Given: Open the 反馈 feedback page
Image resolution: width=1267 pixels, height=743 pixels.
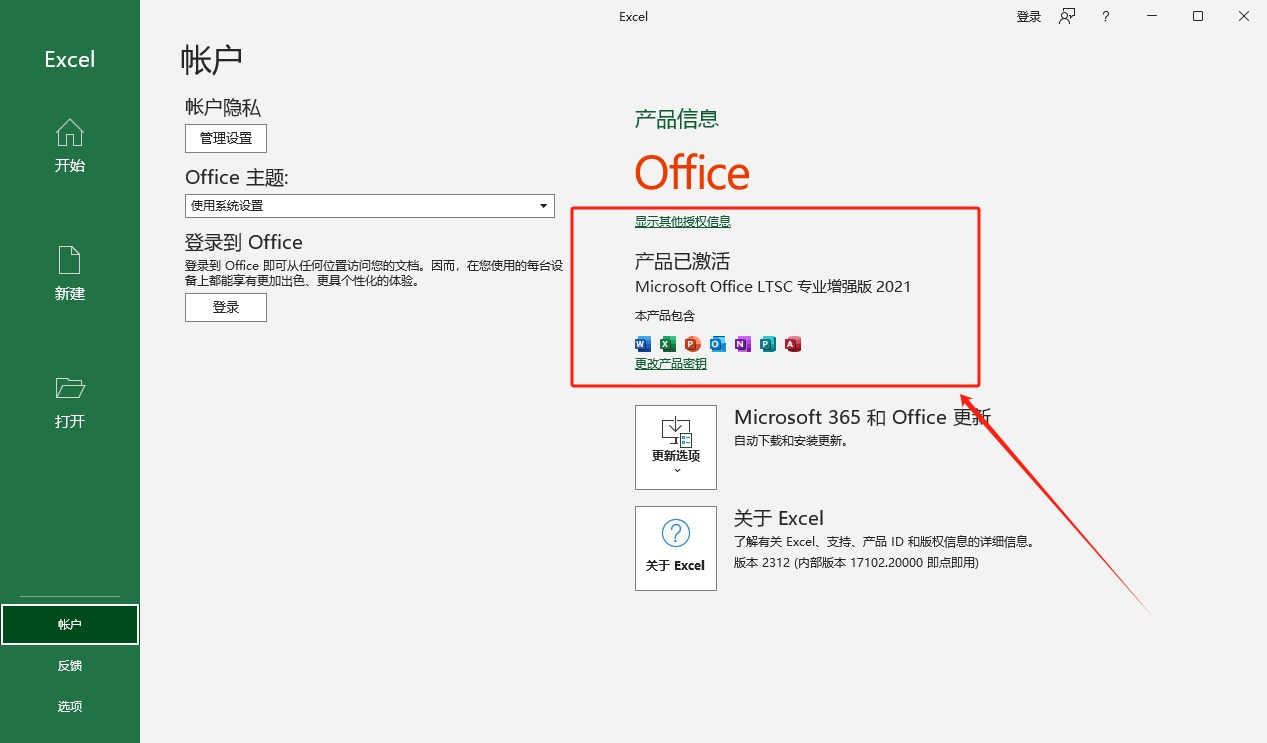Looking at the screenshot, I should click(70, 665).
